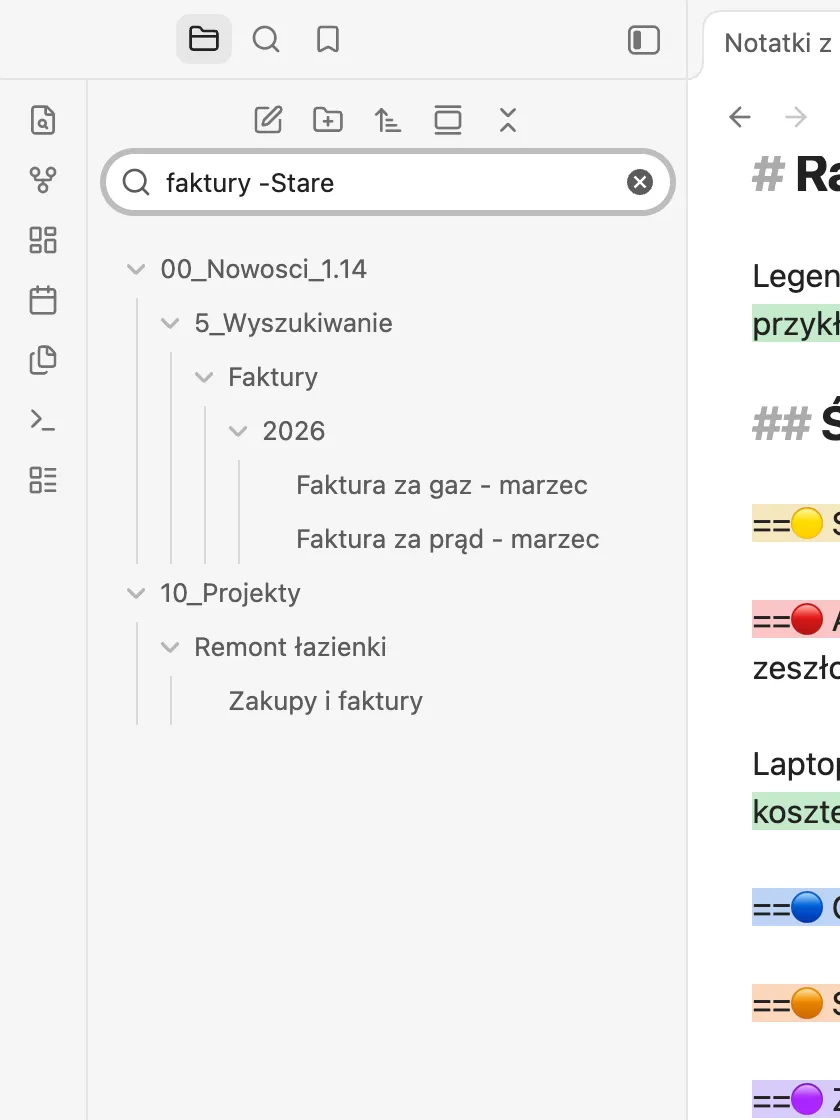This screenshot has height=1120, width=840.
Task: Open command palette ribbon icon
Action: point(43,420)
